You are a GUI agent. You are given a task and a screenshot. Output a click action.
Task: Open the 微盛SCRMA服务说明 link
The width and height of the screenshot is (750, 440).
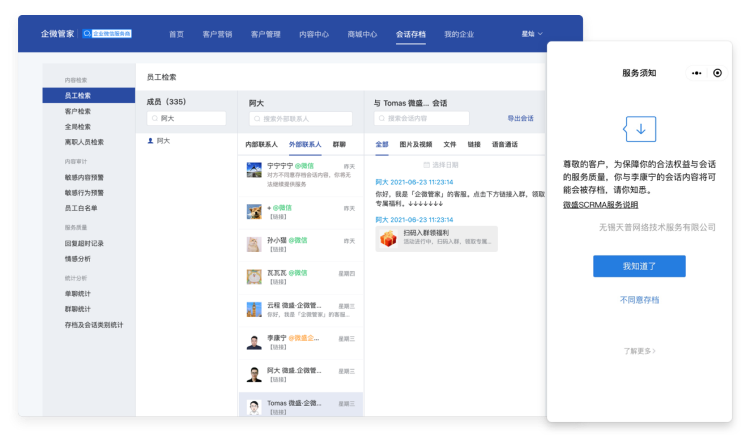click(x=600, y=205)
